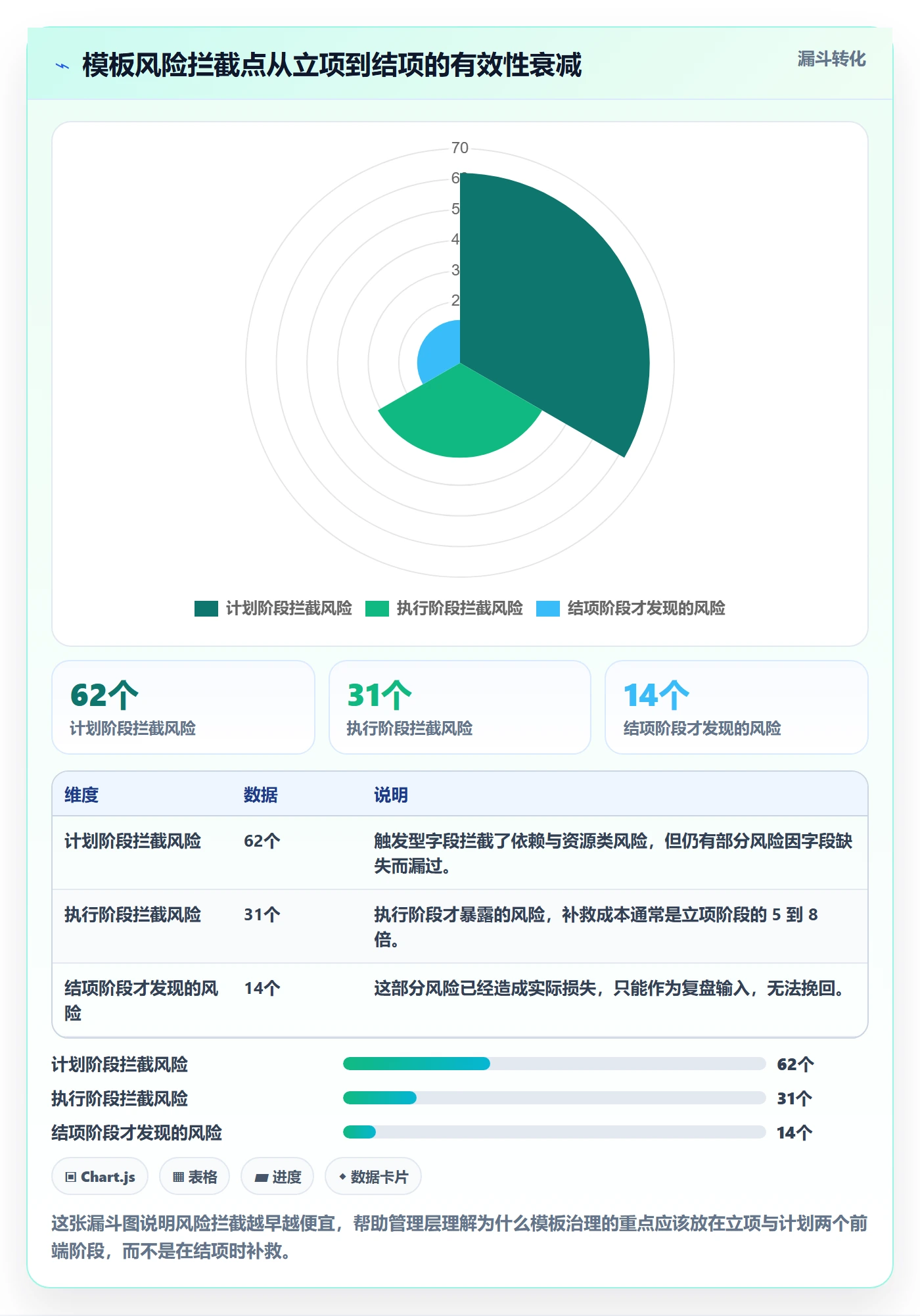Image resolution: width=920 pixels, height=1316 pixels.
Task: Select 结项阶段才发现的风险 cell in the table
Action: coord(141,1000)
